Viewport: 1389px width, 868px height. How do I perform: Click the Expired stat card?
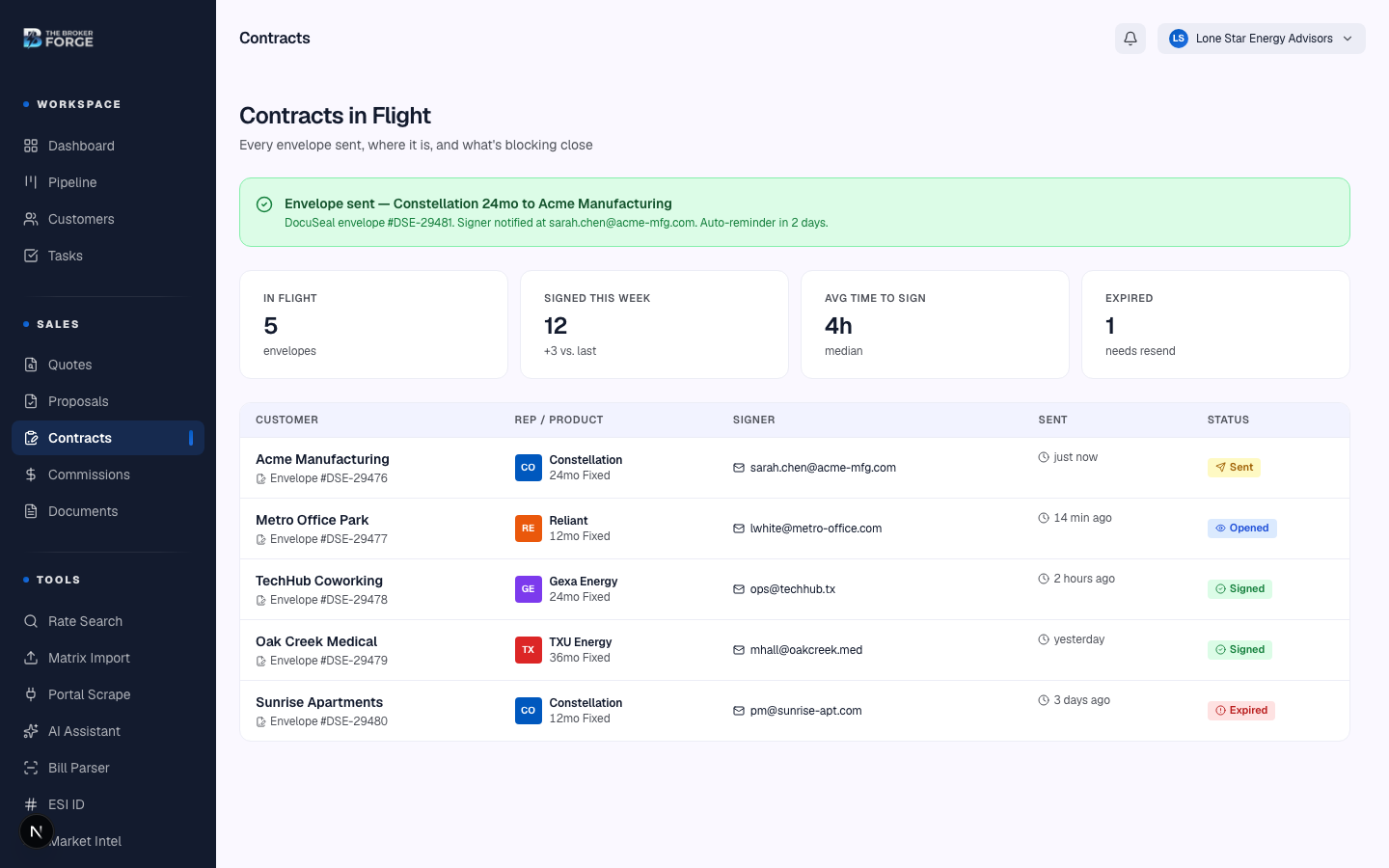1215,324
